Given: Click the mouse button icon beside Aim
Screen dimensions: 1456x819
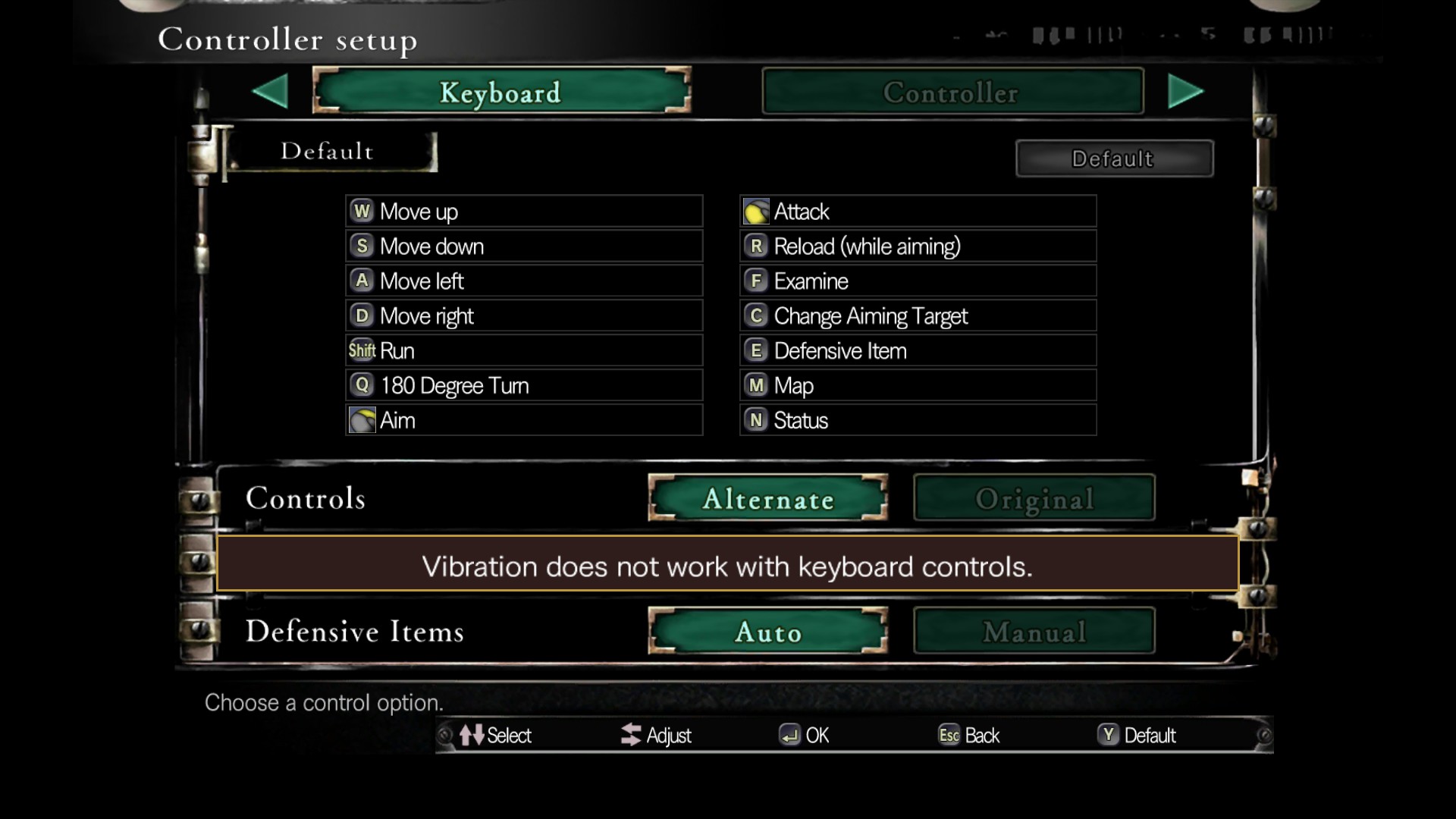Looking at the screenshot, I should coord(362,420).
